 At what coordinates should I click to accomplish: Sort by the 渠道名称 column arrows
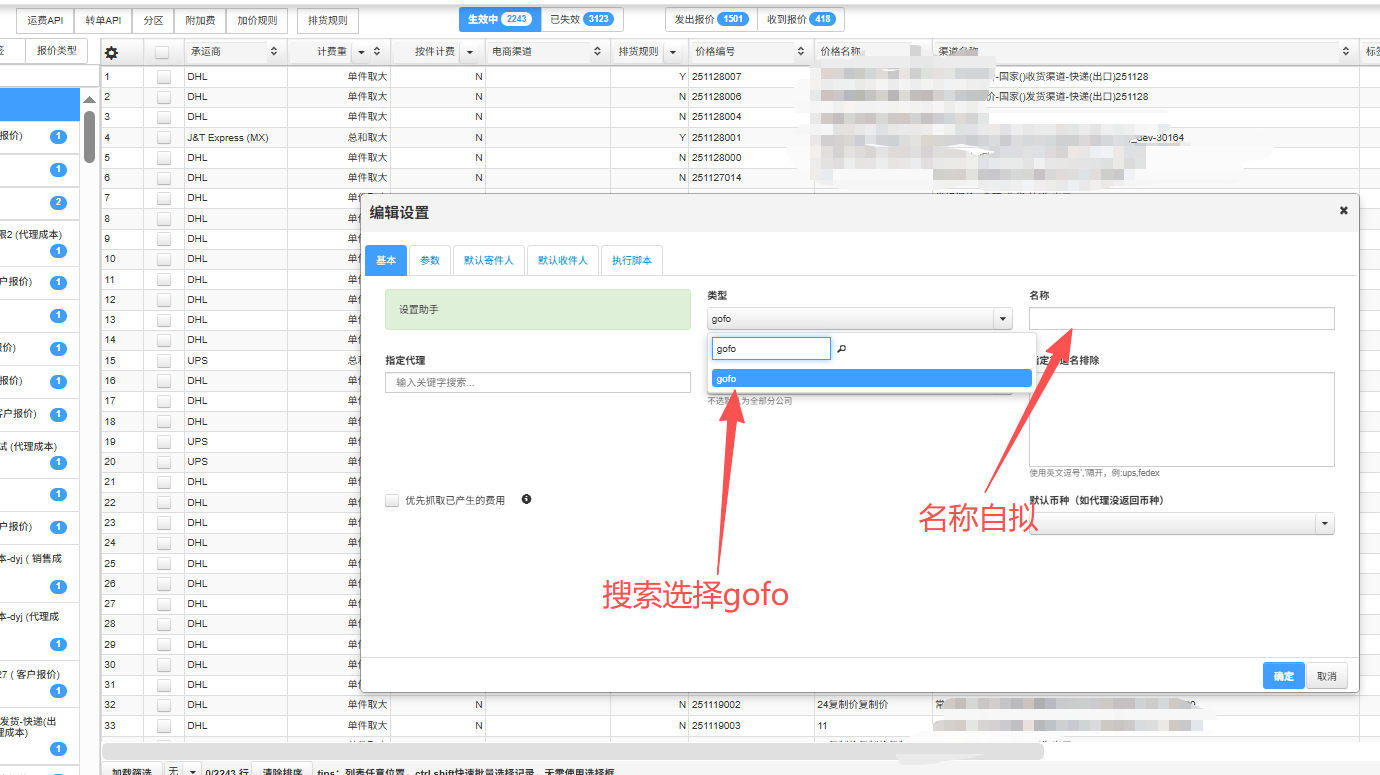tap(1346, 51)
